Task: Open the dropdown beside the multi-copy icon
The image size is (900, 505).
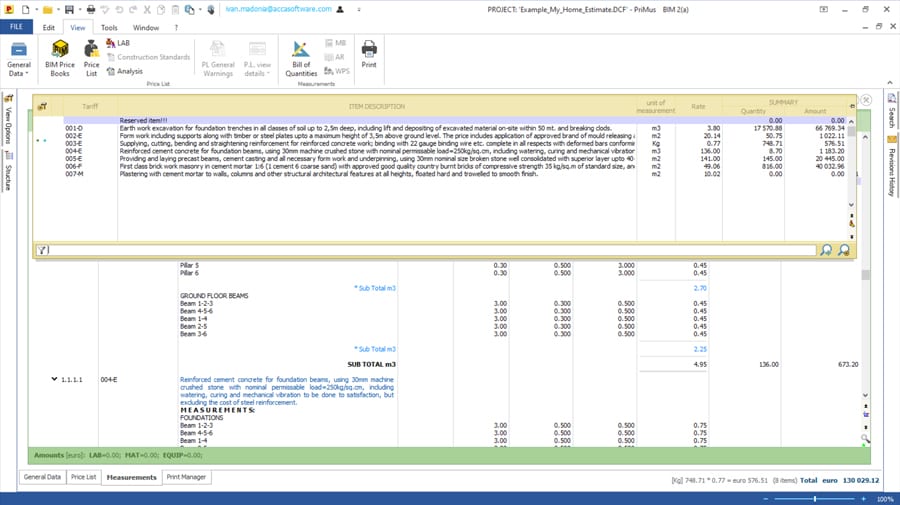Action: coord(200,9)
